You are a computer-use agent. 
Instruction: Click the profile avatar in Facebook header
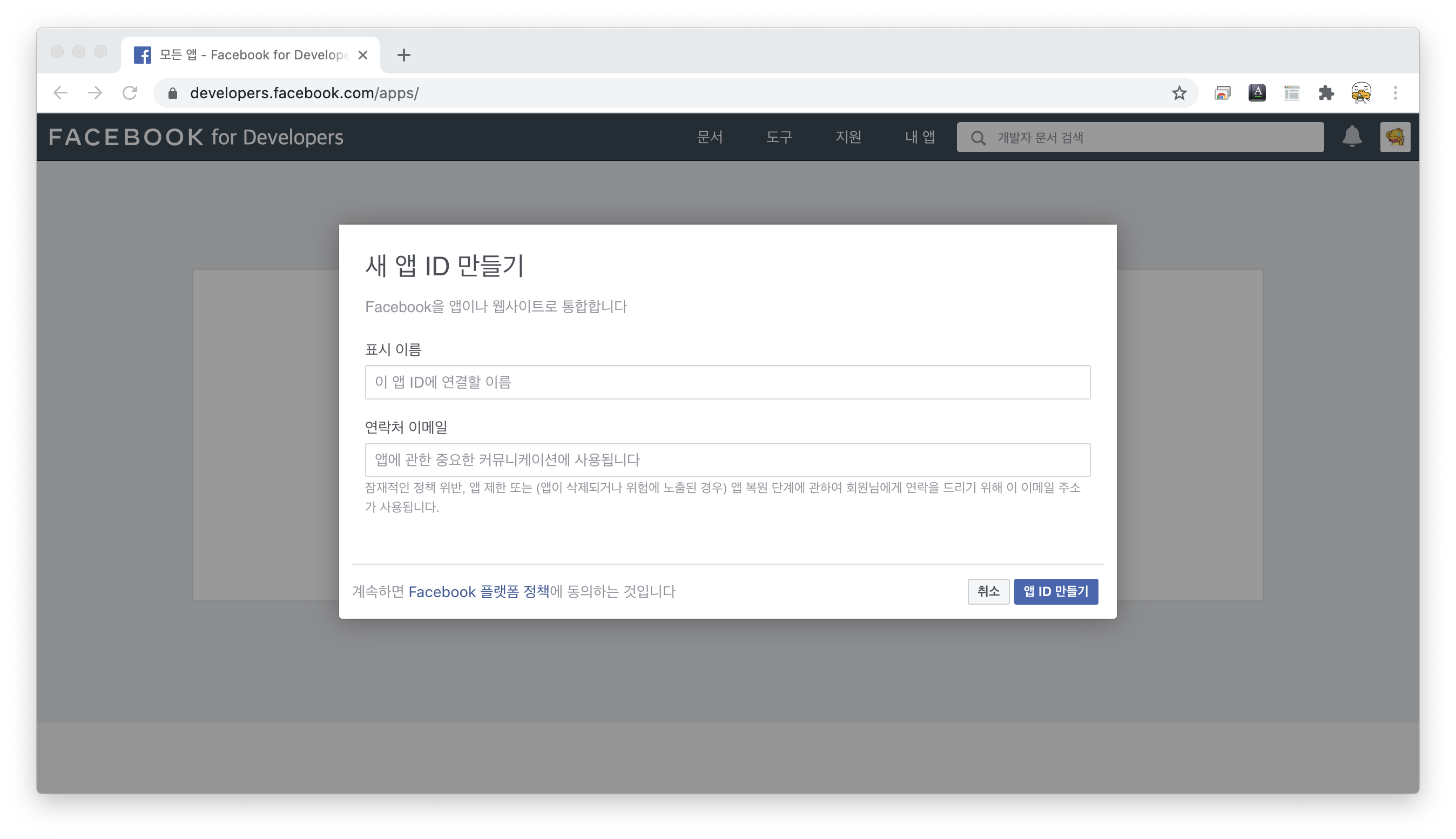click(1395, 137)
